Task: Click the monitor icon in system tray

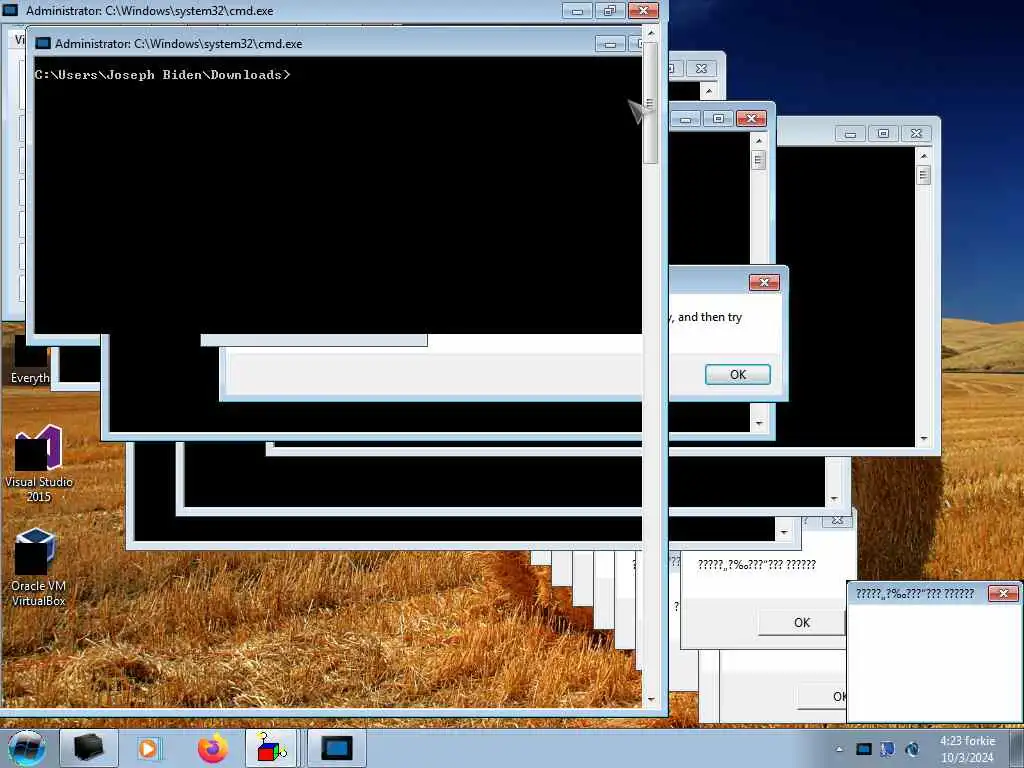Action: coord(863,749)
